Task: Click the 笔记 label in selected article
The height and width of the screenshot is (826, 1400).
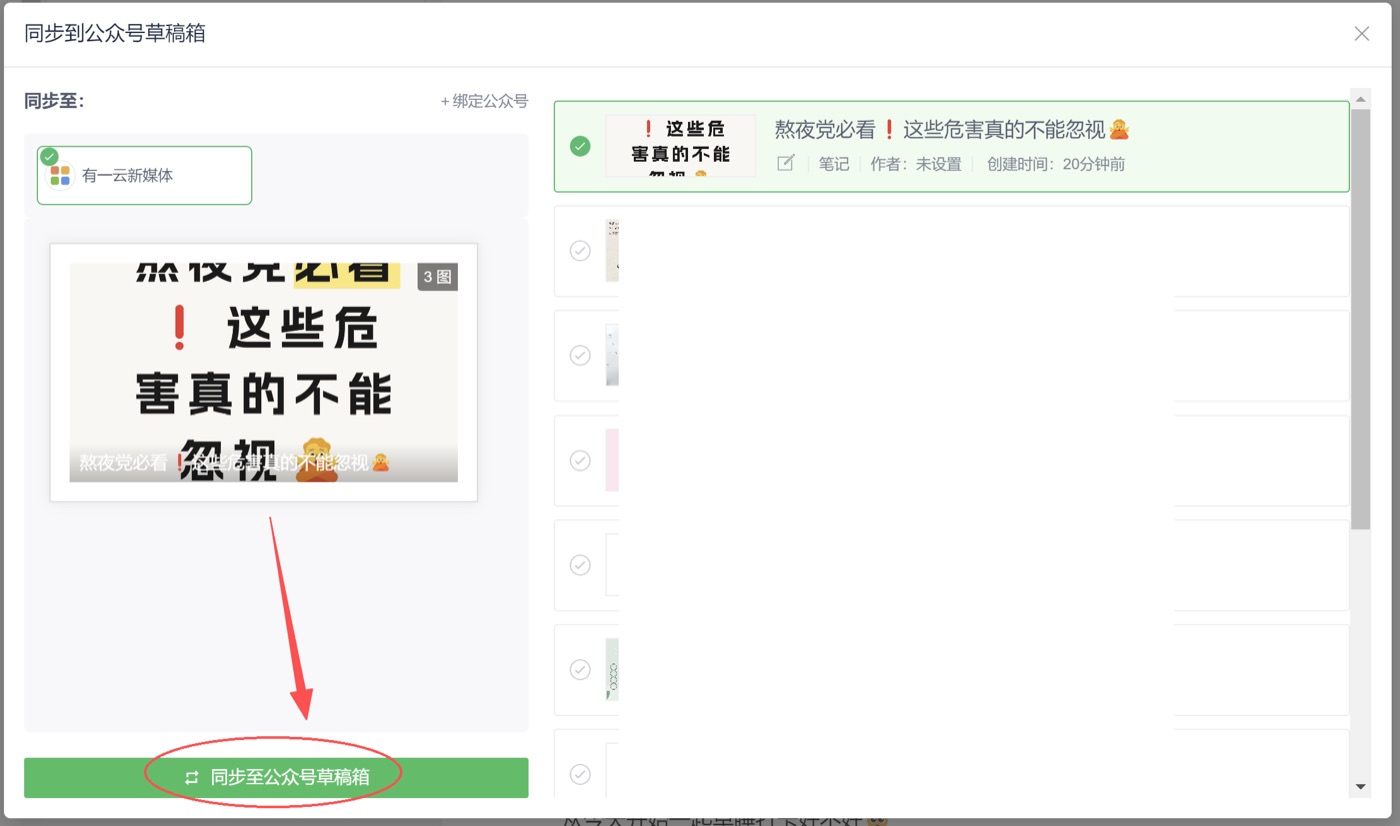Action: point(834,164)
